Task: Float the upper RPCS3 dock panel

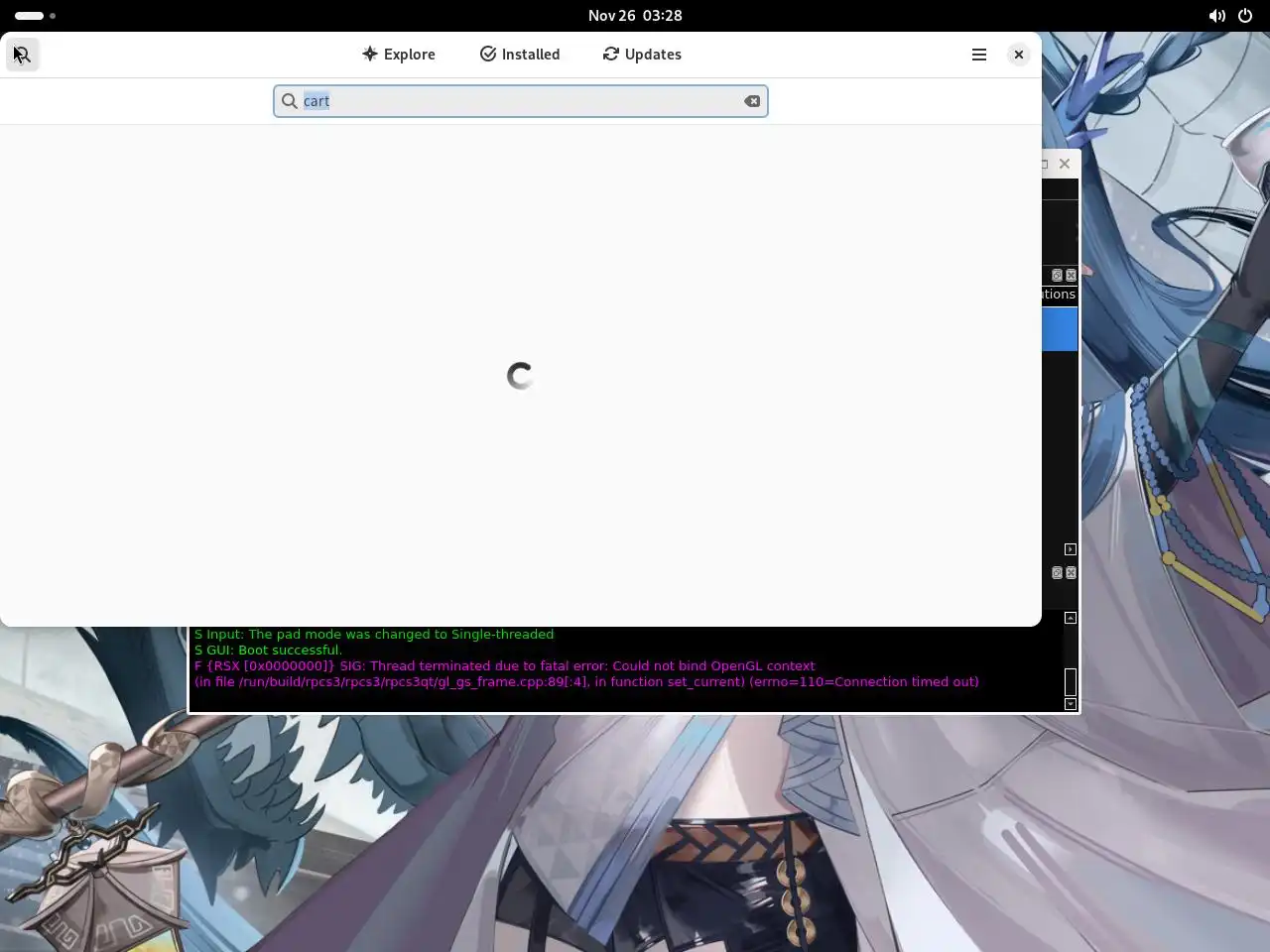Action: (1057, 276)
